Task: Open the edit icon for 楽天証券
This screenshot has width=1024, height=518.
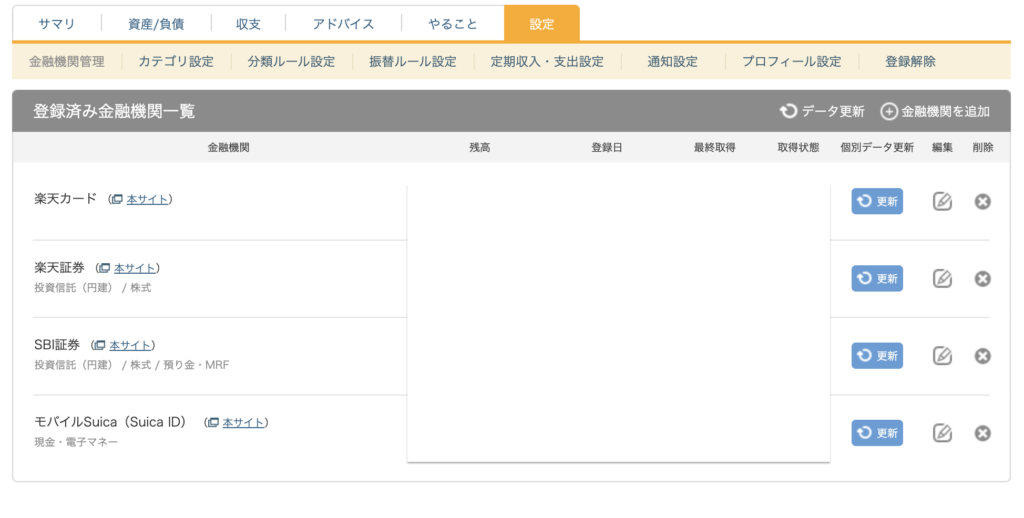Action: [942, 278]
